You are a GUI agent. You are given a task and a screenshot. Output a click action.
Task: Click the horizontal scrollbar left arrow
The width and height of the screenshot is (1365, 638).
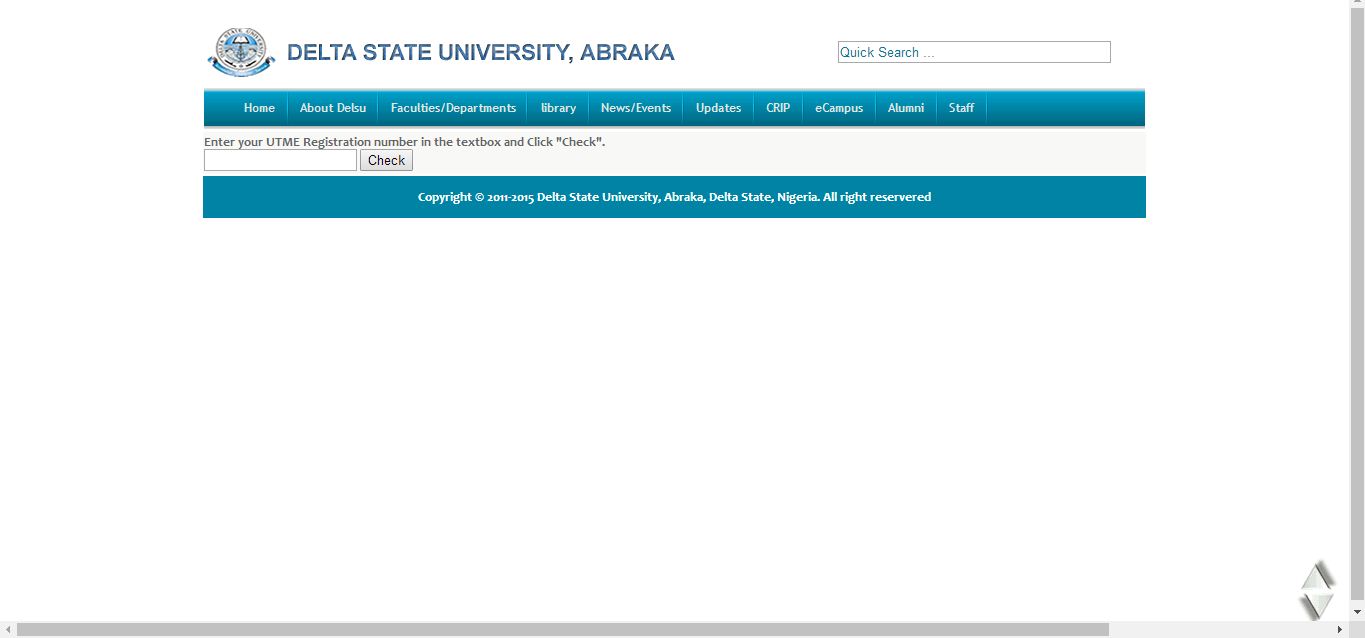pos(8,630)
